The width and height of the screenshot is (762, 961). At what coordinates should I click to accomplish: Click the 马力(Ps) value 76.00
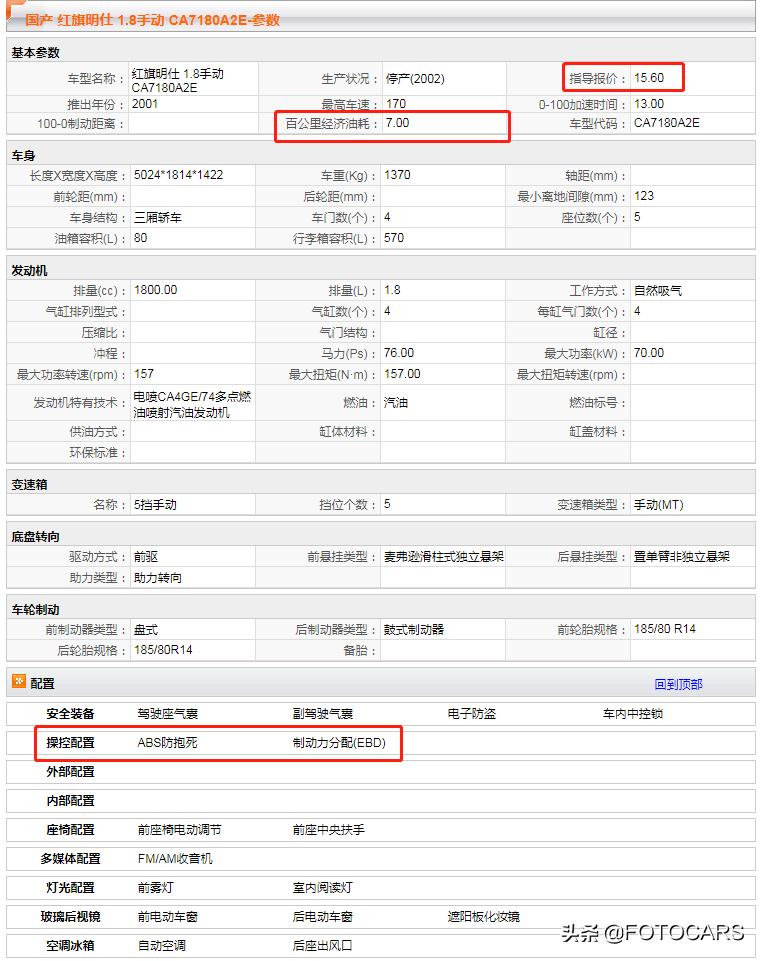399,353
